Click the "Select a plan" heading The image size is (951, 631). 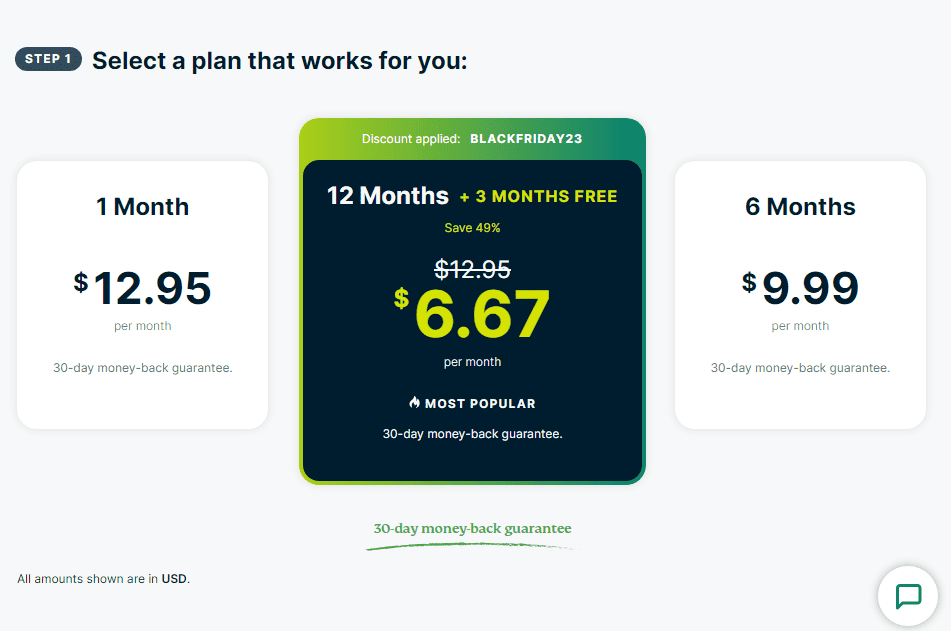280,61
